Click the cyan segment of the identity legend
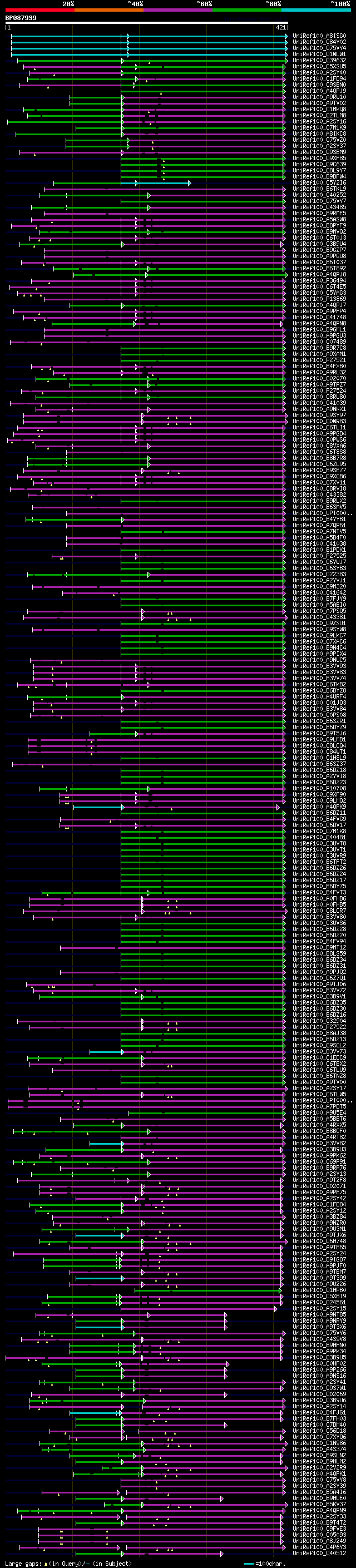The width and height of the screenshot is (356, 1568). click(x=316, y=11)
